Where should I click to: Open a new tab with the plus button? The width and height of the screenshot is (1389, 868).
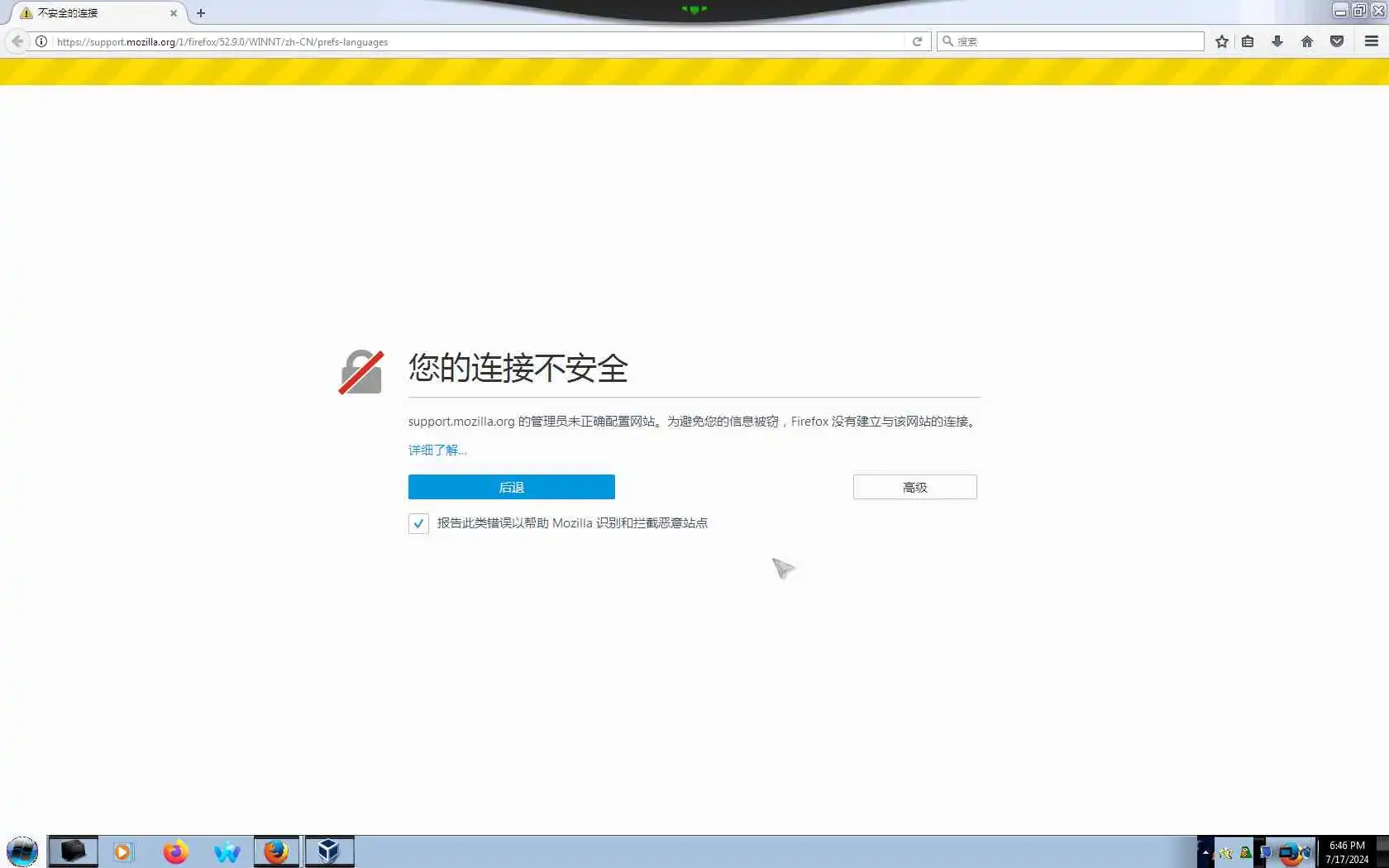click(x=201, y=13)
